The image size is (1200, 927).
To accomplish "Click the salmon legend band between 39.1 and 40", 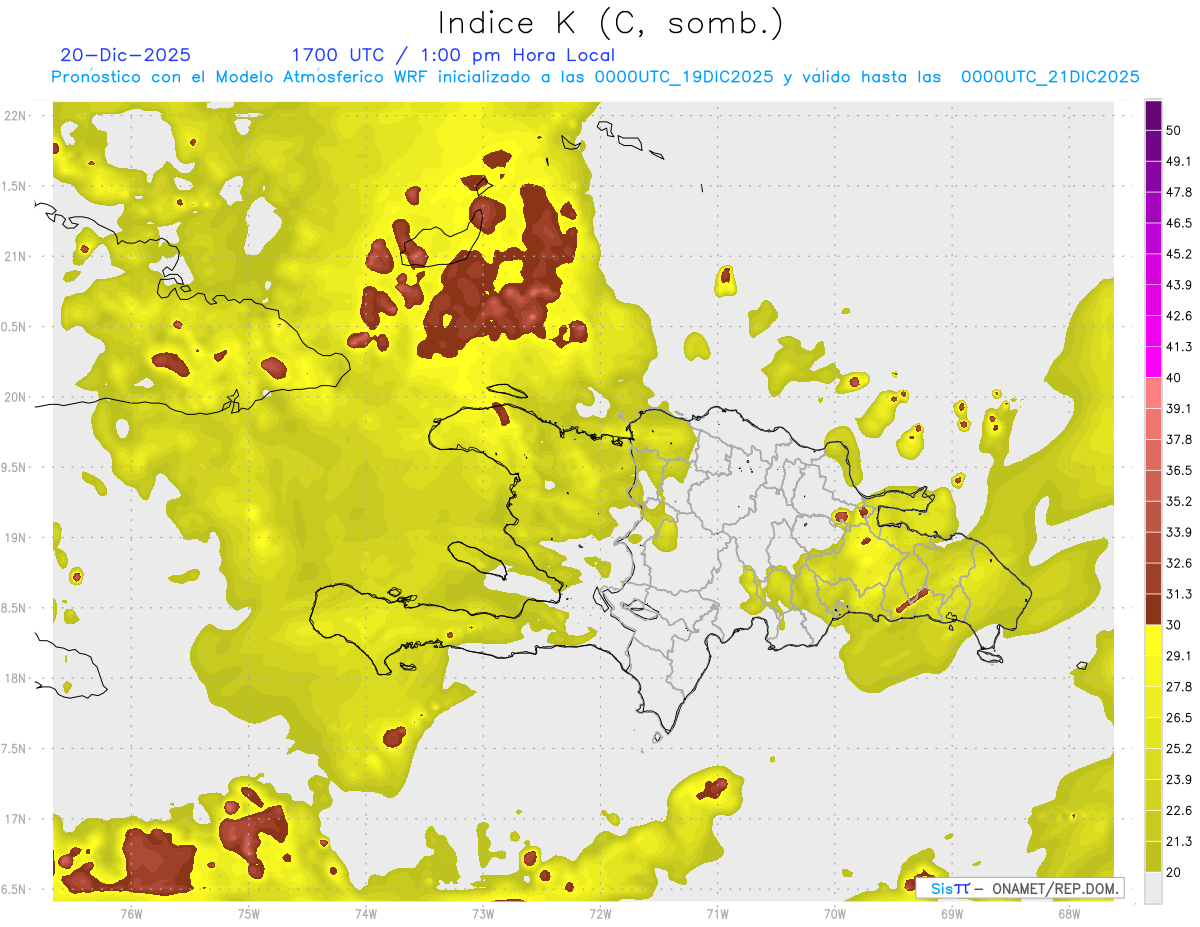I will pyautogui.click(x=1154, y=393).
